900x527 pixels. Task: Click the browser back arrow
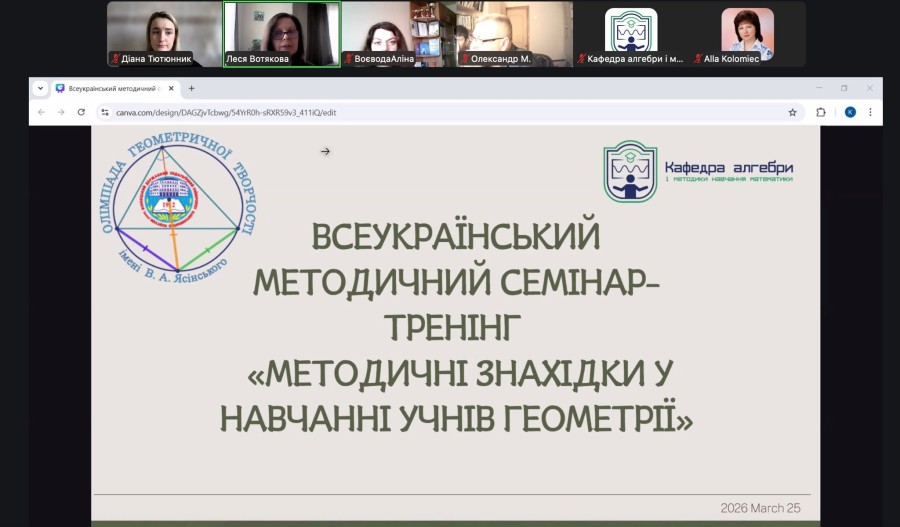click(x=41, y=113)
